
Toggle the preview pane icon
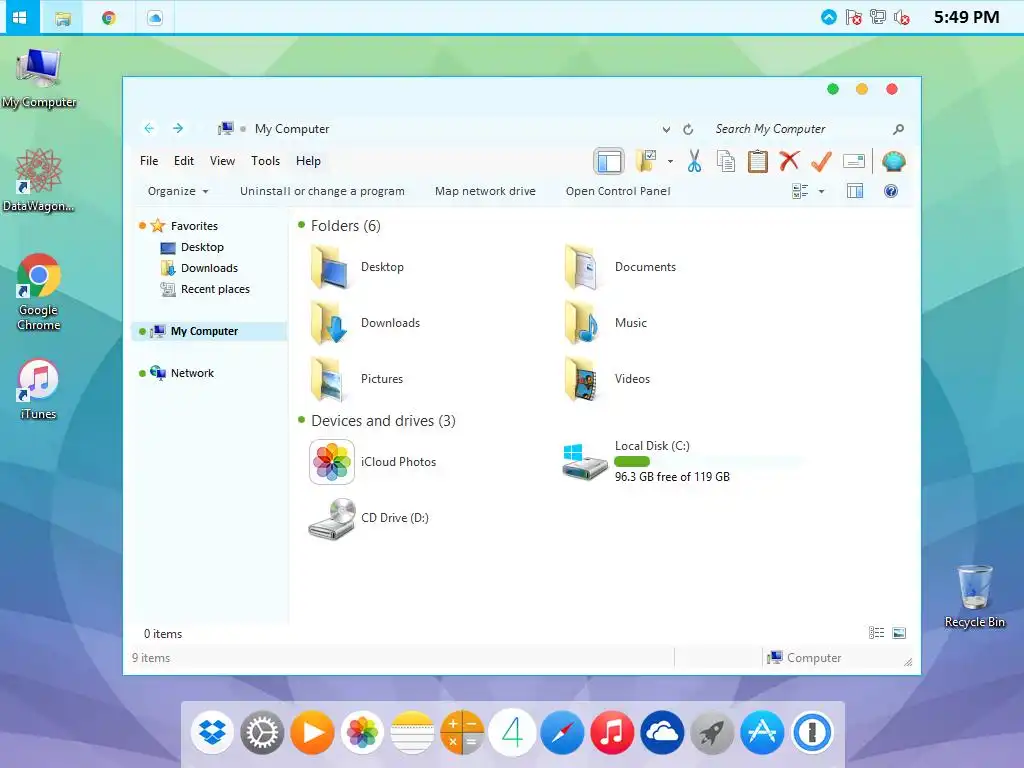point(855,191)
